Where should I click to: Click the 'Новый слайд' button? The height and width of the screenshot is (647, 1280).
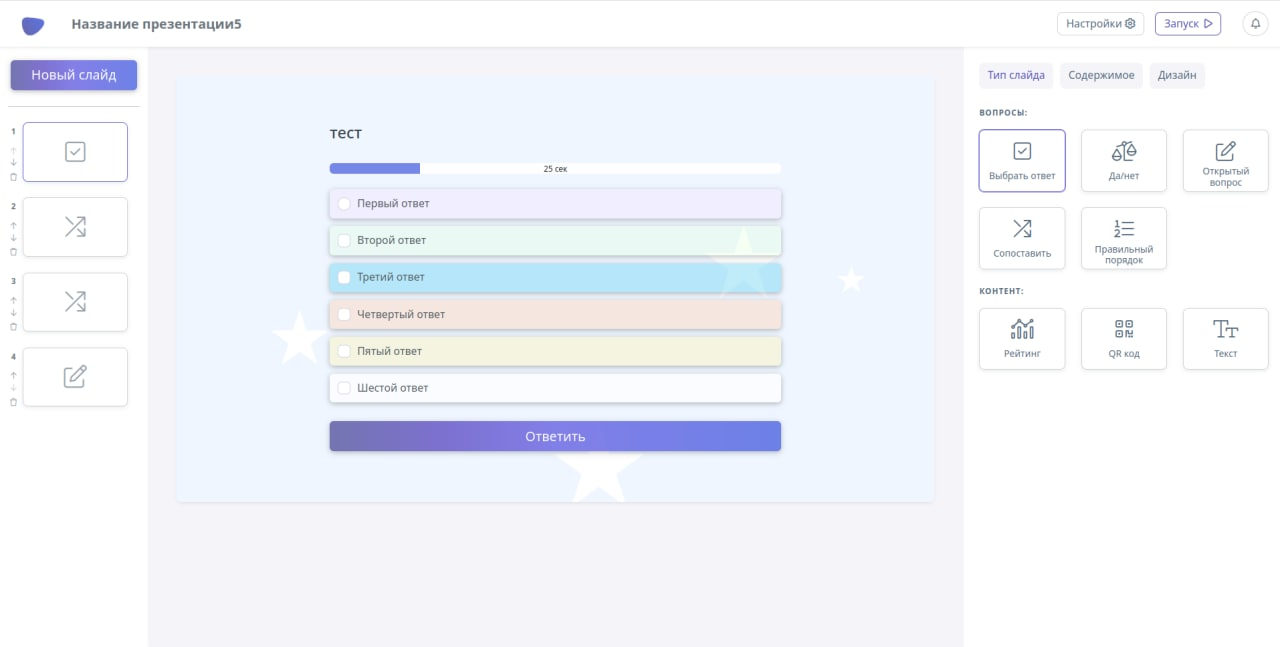(x=74, y=75)
